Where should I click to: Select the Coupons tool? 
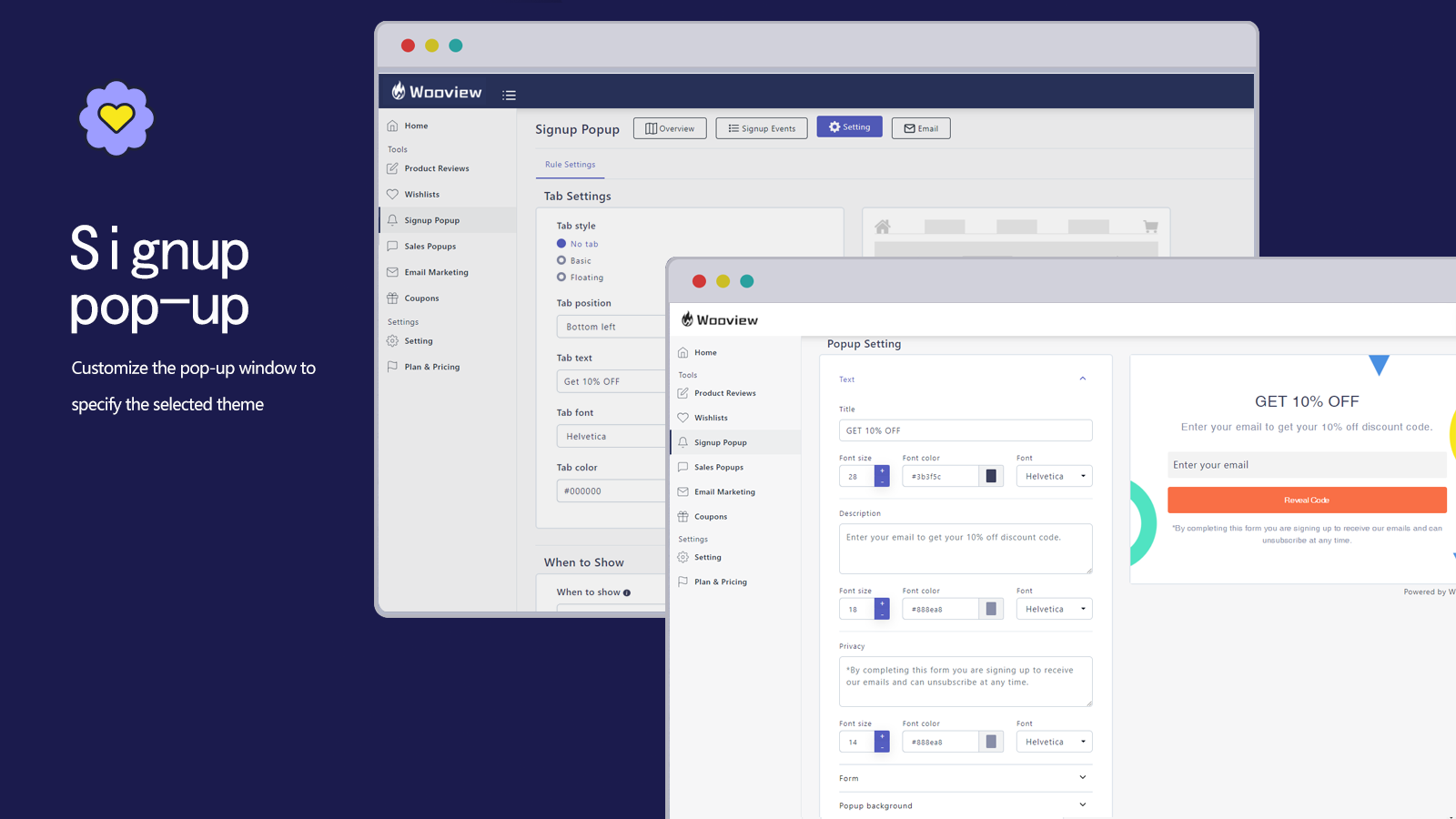coord(711,516)
